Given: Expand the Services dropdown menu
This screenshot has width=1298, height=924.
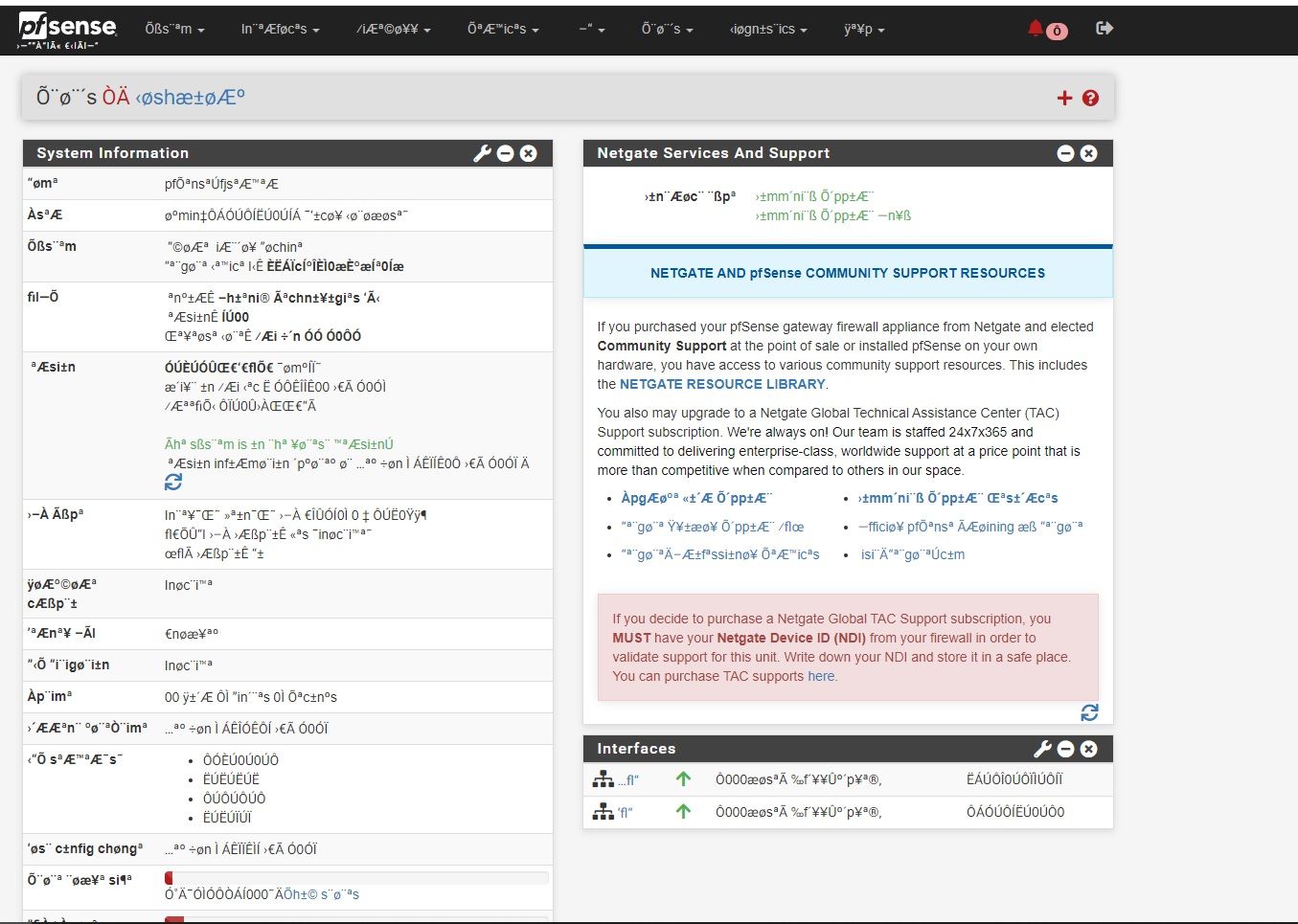Looking at the screenshot, I should (503, 30).
